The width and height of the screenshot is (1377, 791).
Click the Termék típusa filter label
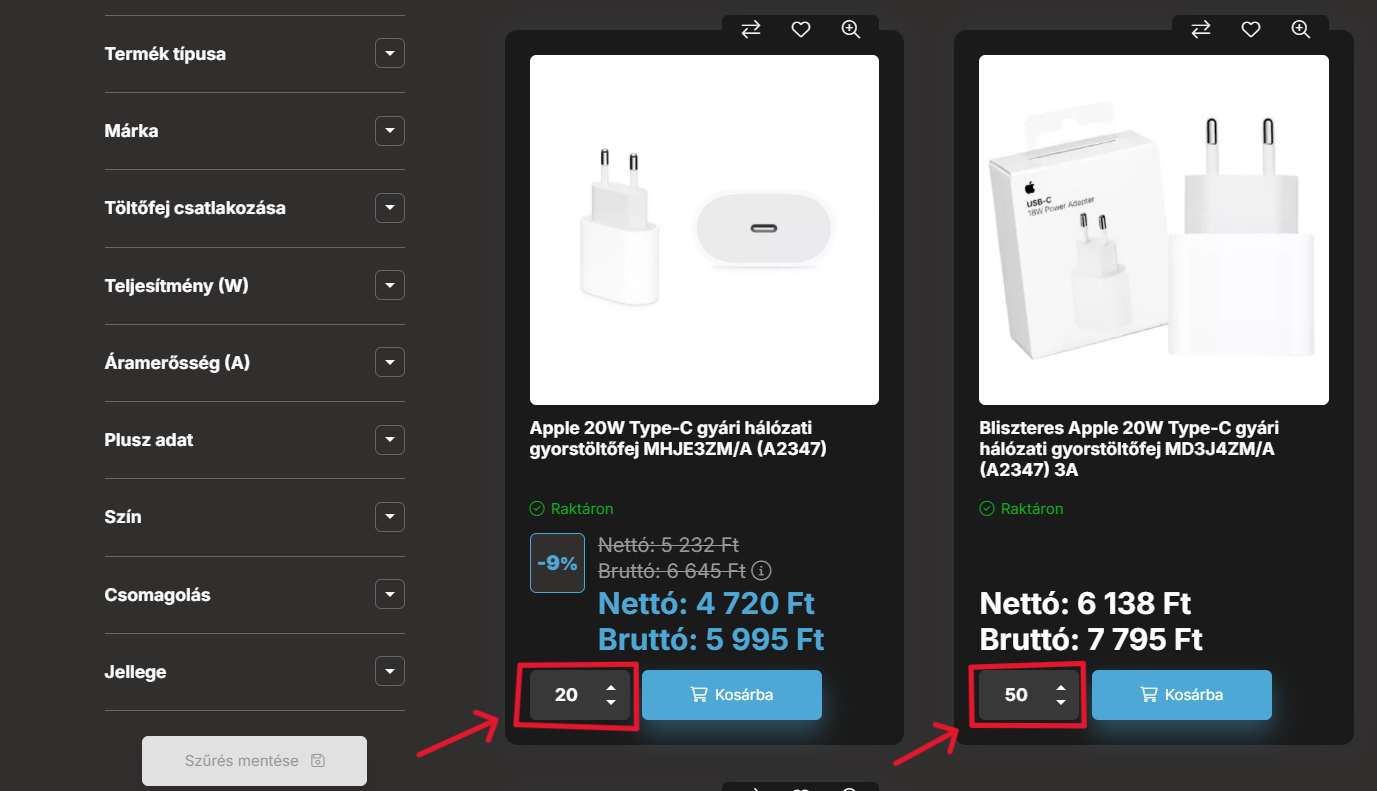click(x=165, y=54)
